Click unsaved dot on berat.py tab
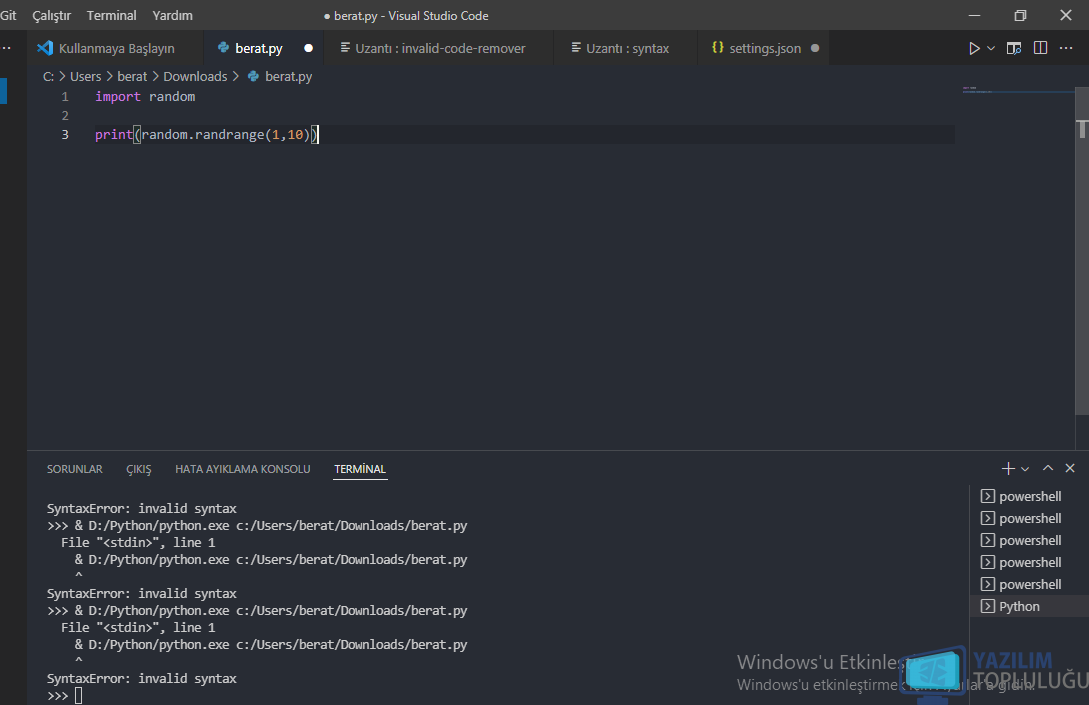 pyautogui.click(x=308, y=48)
